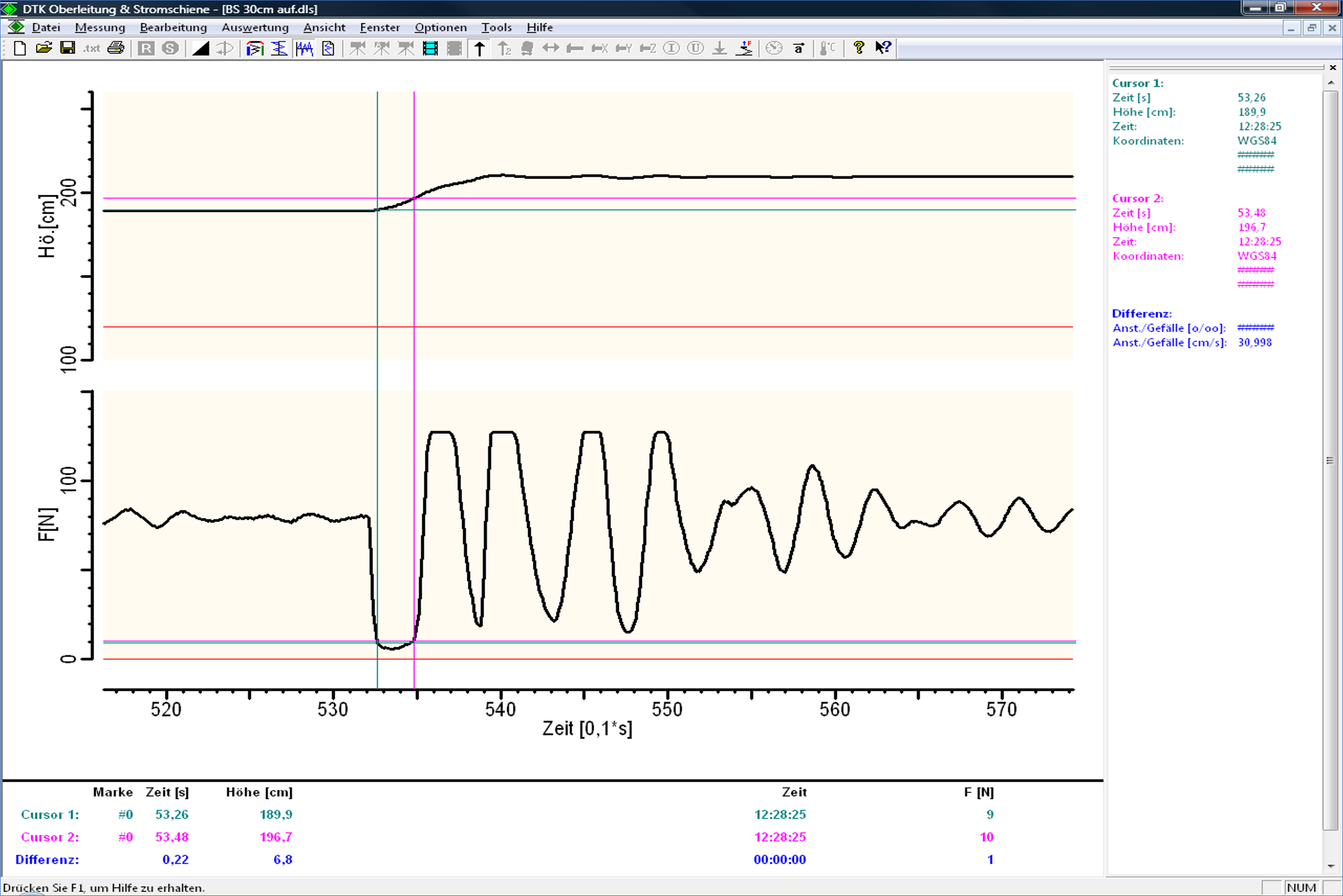The height and width of the screenshot is (896, 1343).
Task: Save the measurement with the floppy disk icon
Action: 68,48
